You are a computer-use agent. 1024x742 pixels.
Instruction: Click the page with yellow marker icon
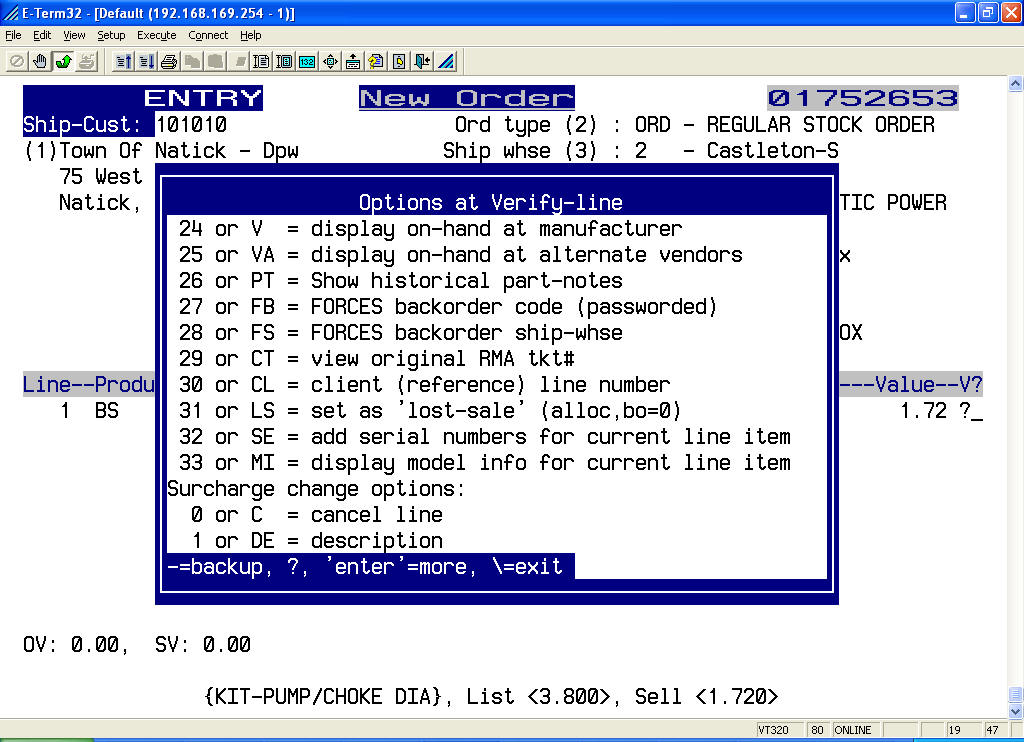(399, 61)
